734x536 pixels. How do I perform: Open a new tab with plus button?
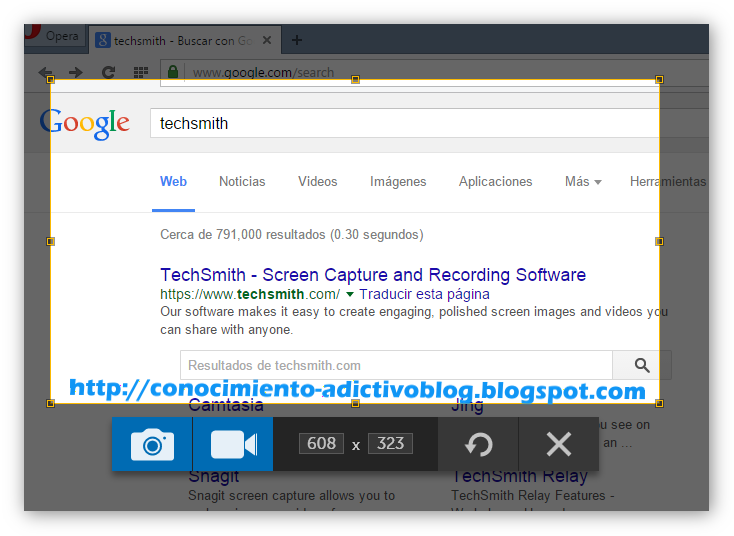(x=296, y=40)
